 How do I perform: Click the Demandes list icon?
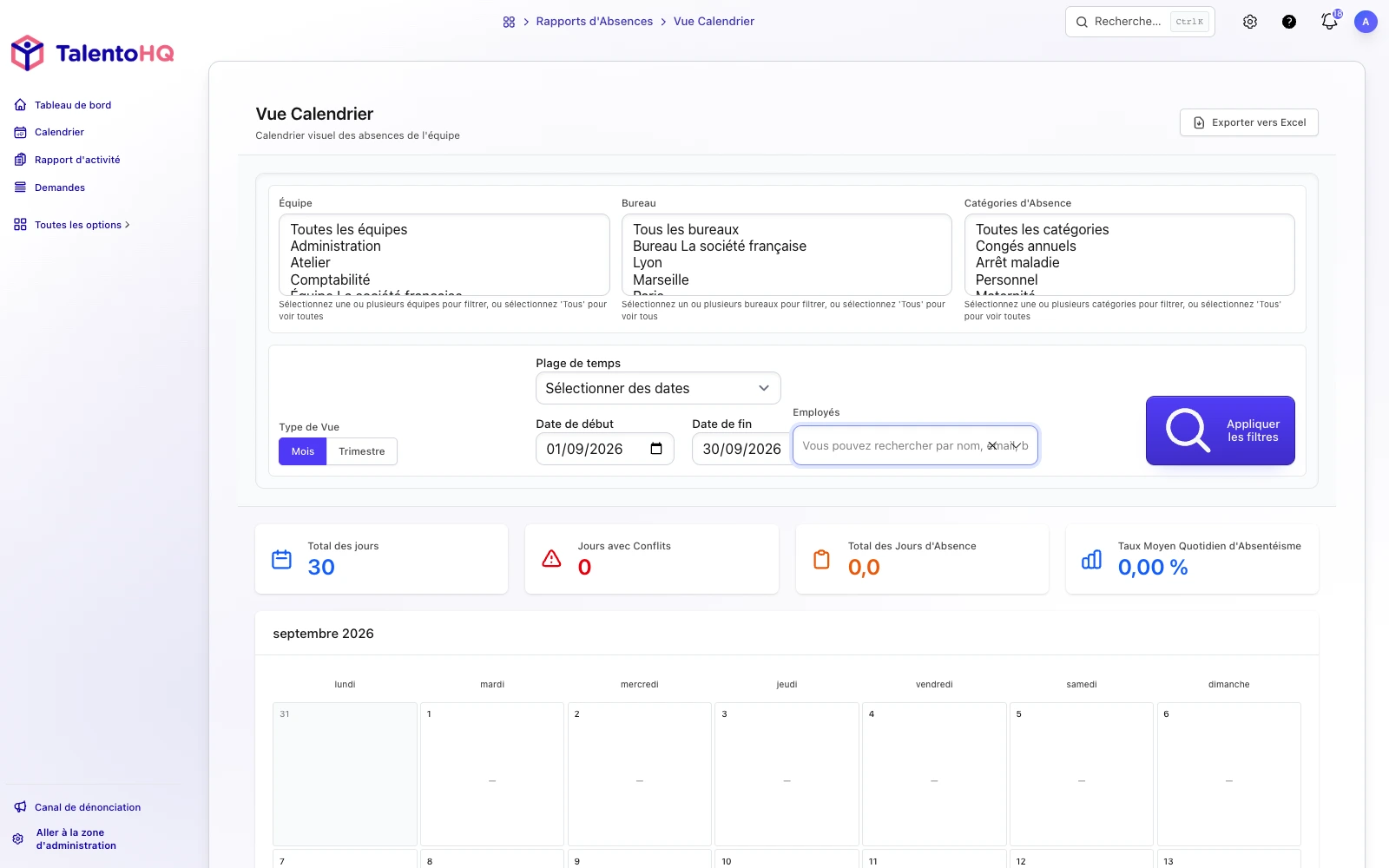tap(20, 187)
